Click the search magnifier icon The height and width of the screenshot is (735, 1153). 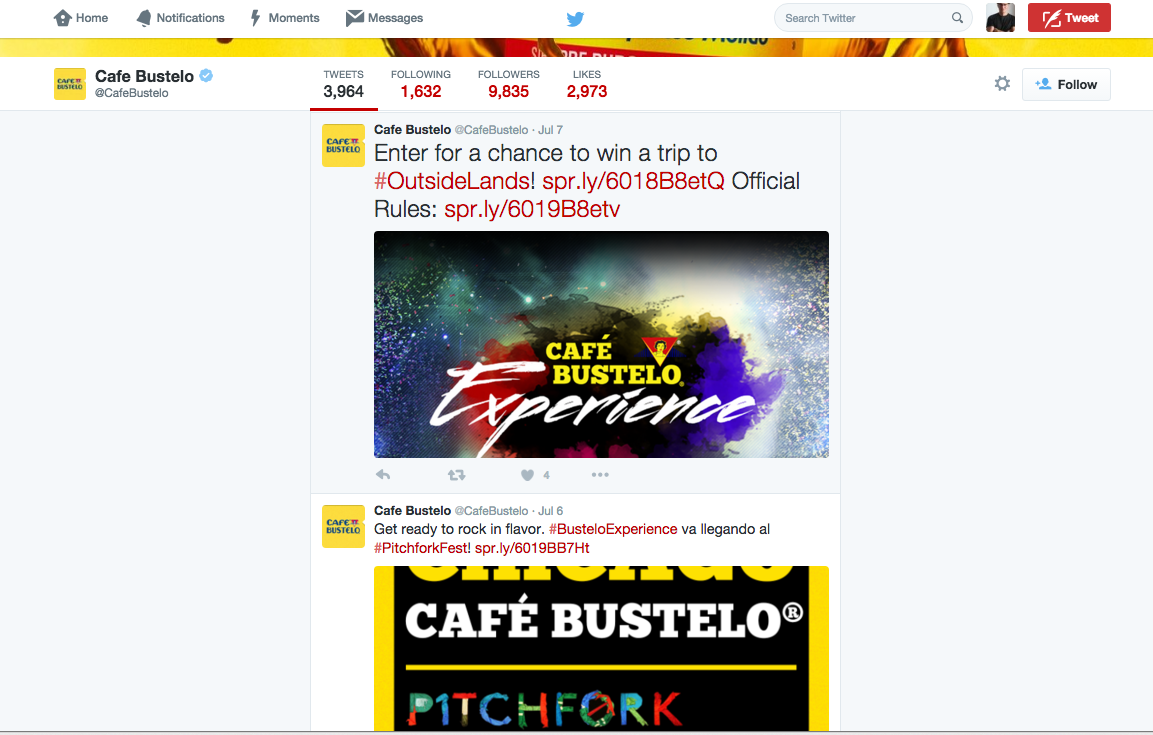[957, 18]
